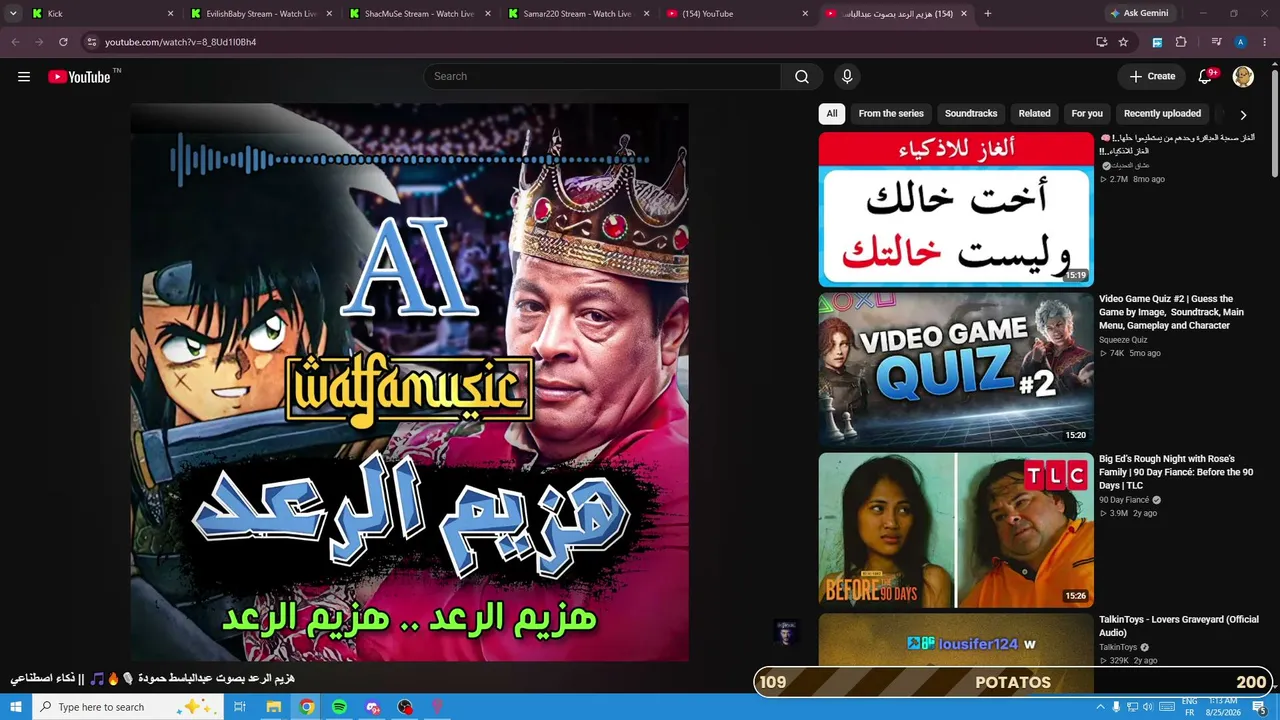Open the Video Game Quiz #2 thumbnail
This screenshot has height=720, width=1280.
(956, 370)
